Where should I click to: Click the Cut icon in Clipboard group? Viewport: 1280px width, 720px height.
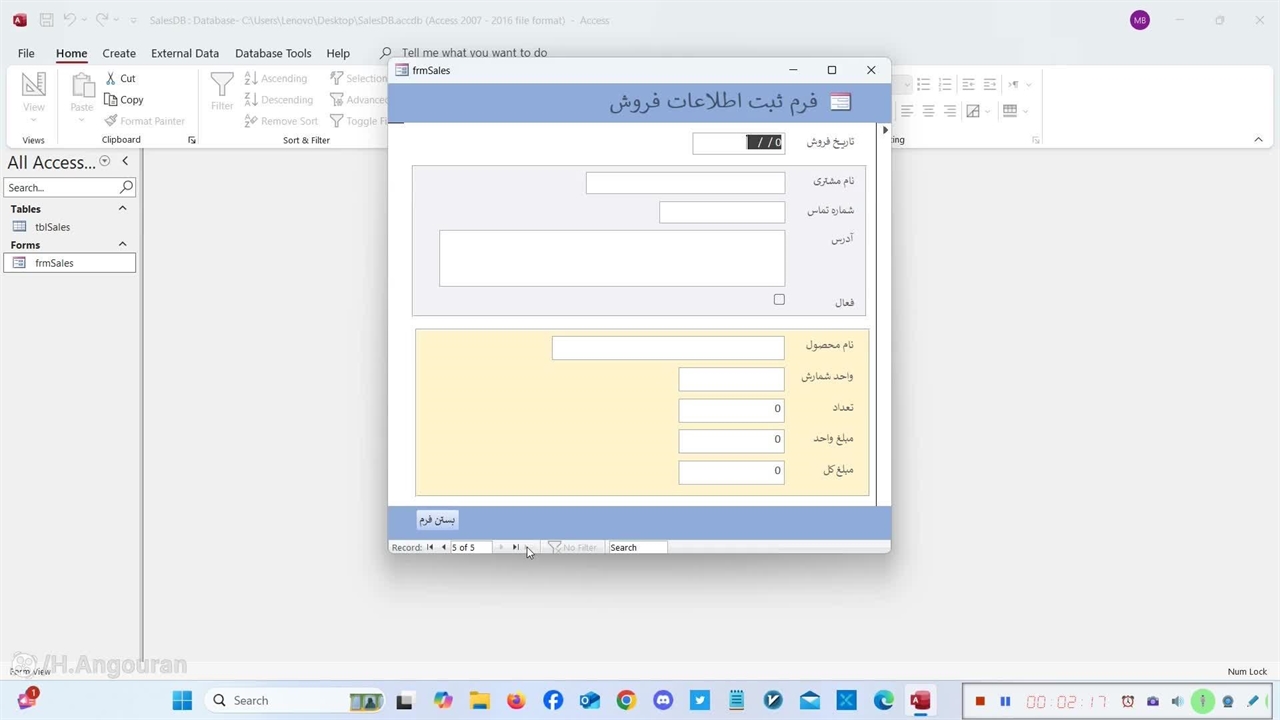click(111, 78)
